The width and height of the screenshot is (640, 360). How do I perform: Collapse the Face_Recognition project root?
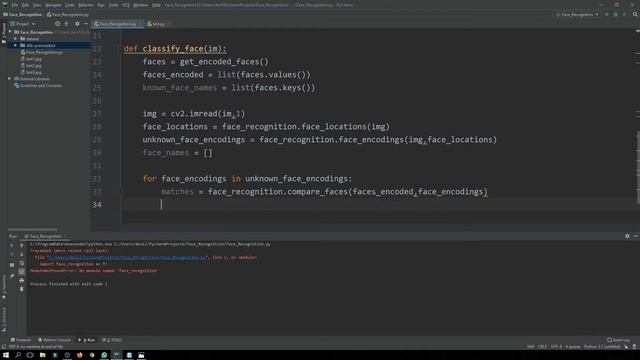pos(10,32)
